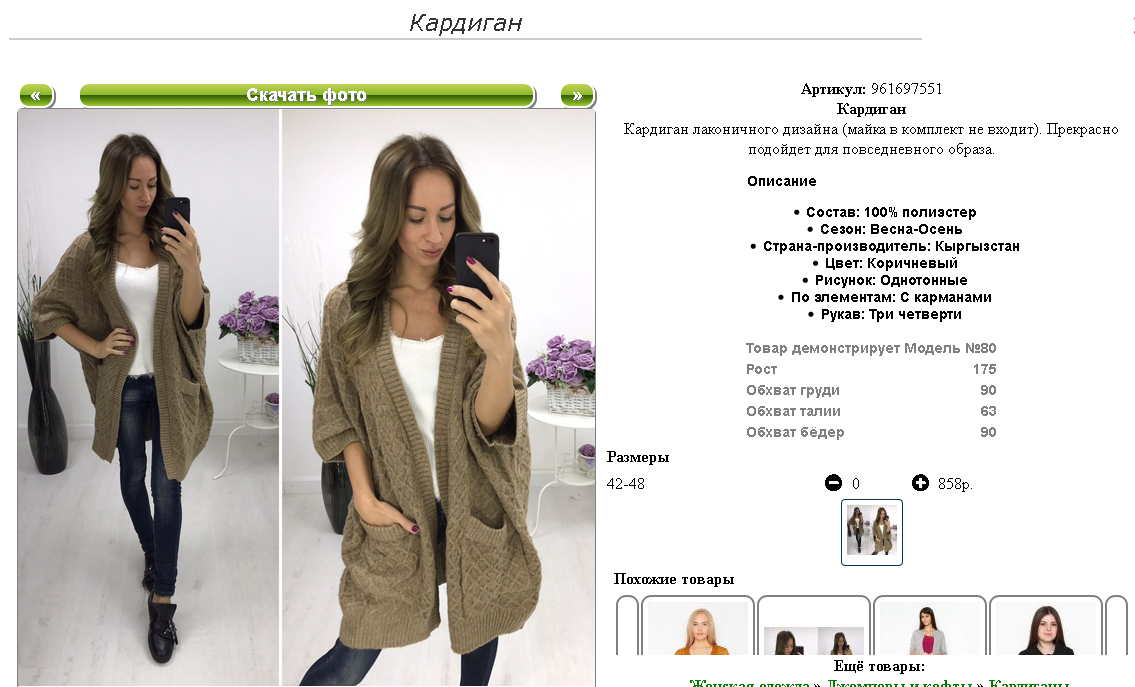Open the Джемперы и кофты category link
This screenshot has height=687, width=1135.
(899, 683)
